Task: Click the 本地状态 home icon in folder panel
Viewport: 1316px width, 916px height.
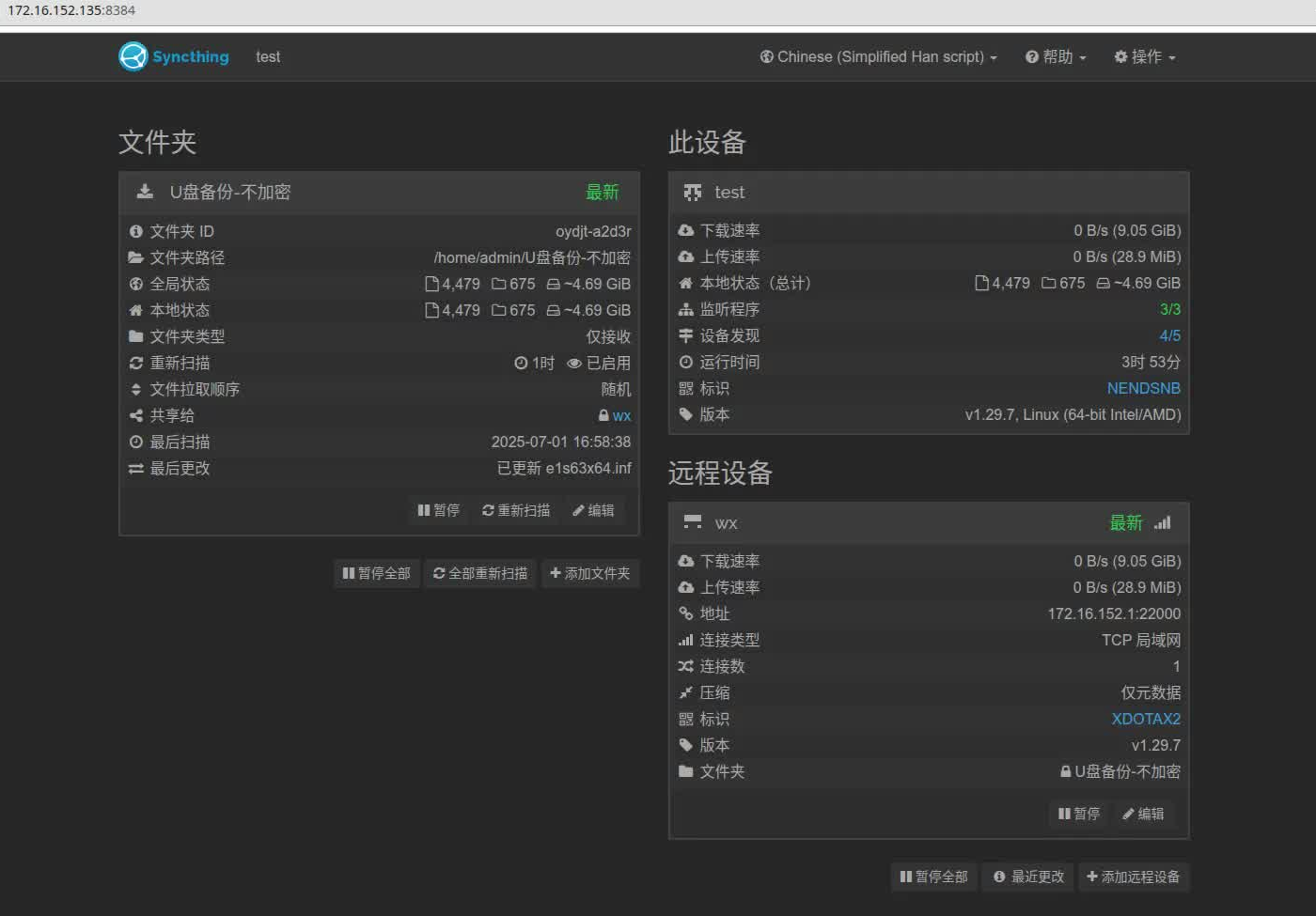Action: pos(136,310)
